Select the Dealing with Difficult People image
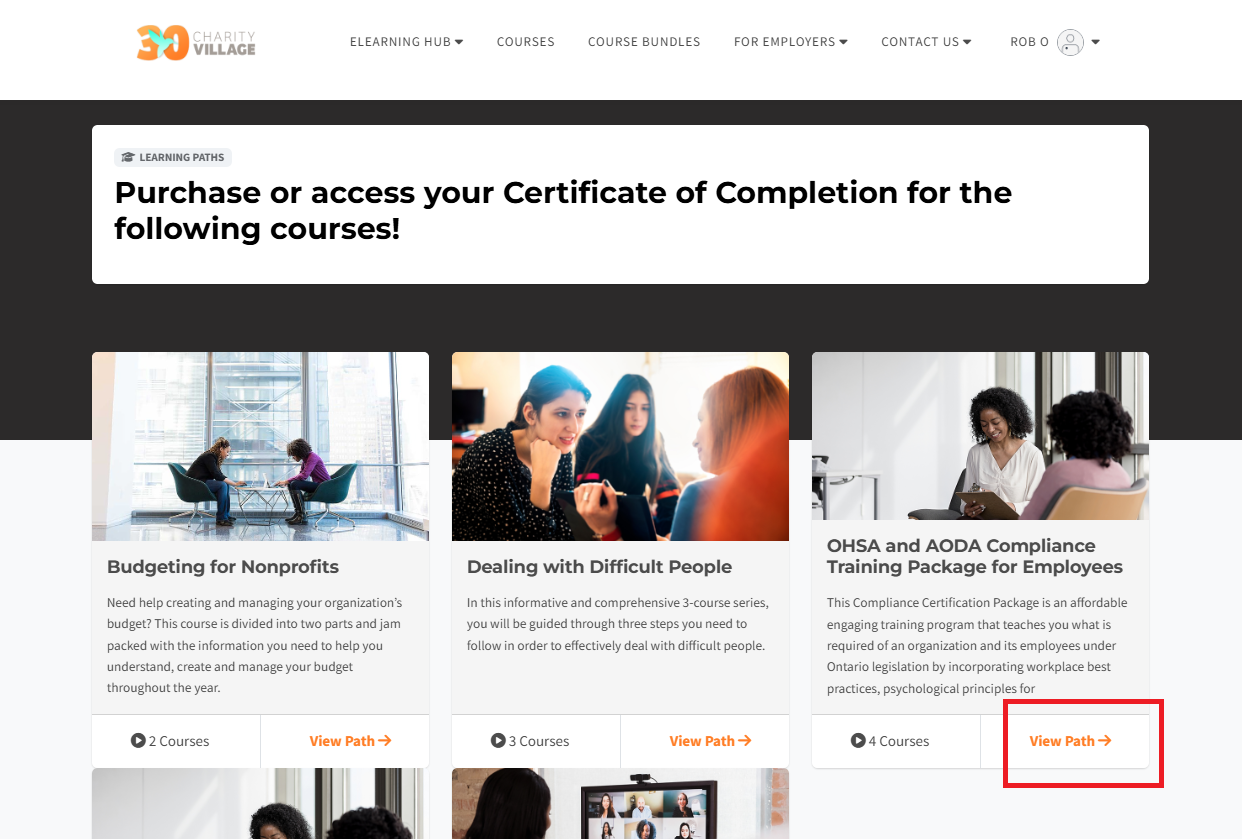The width and height of the screenshot is (1242, 839). [x=620, y=446]
